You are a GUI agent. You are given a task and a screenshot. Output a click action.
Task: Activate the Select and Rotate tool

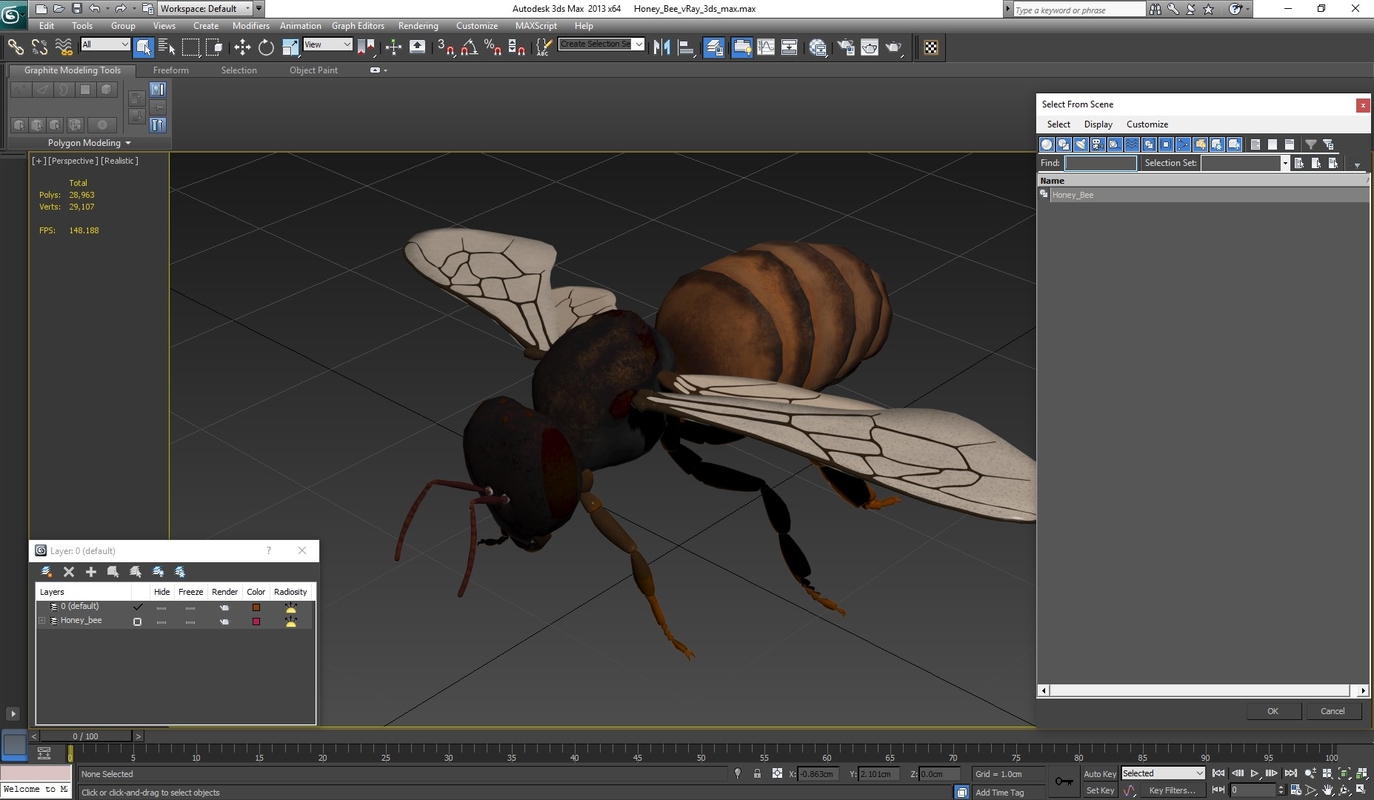point(265,46)
